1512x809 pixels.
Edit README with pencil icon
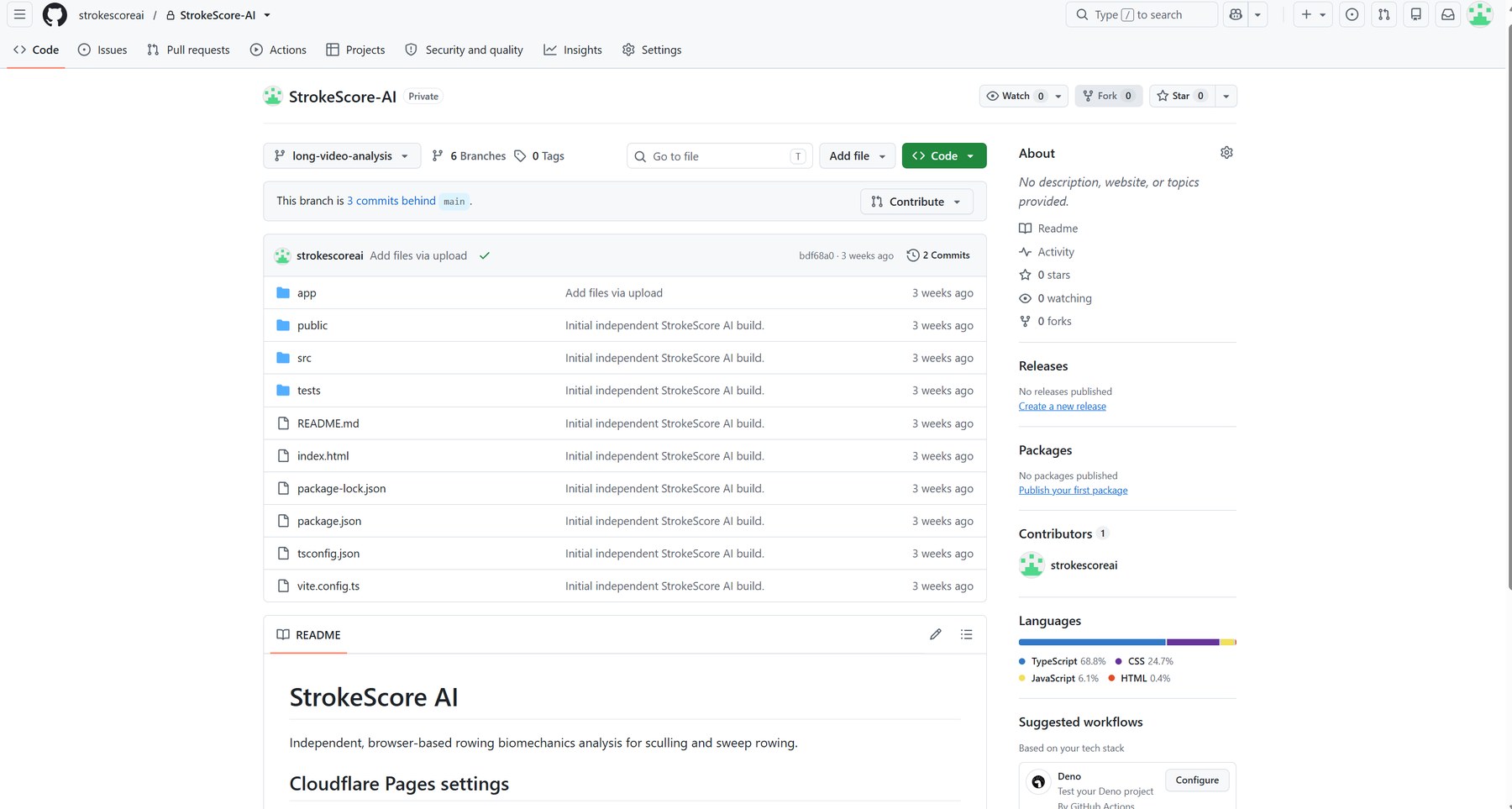pos(936,634)
